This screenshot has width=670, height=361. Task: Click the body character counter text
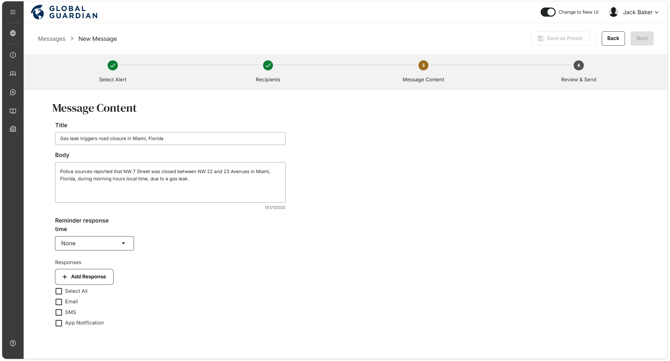(275, 208)
